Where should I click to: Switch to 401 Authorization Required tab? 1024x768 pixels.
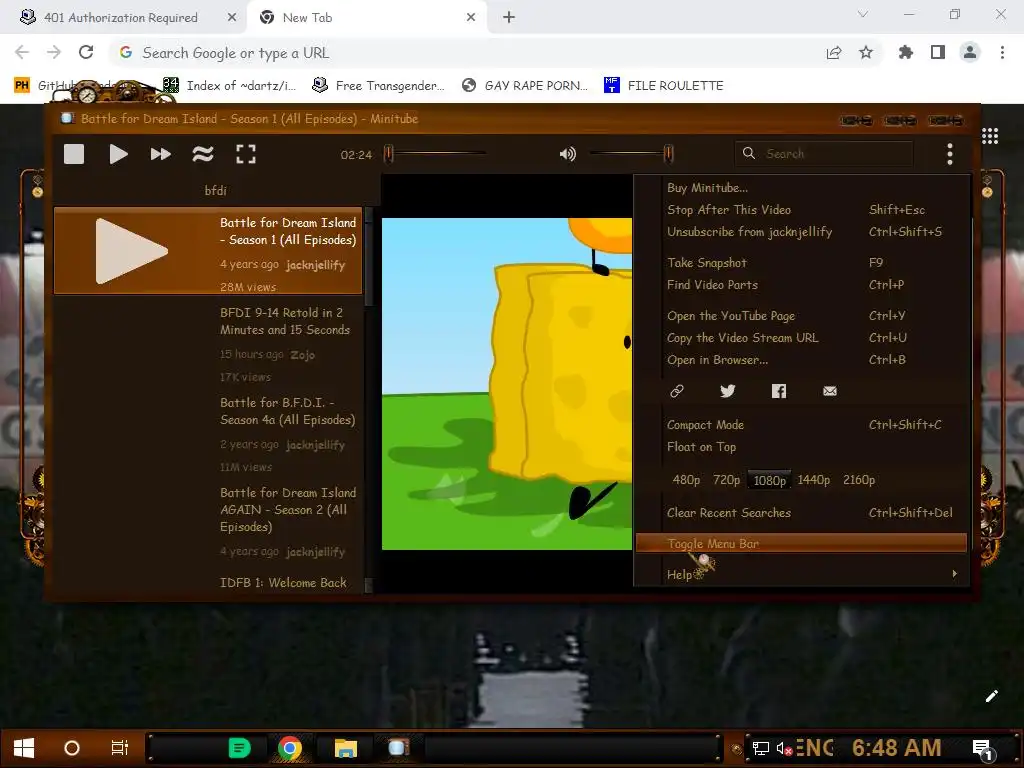[123, 18]
